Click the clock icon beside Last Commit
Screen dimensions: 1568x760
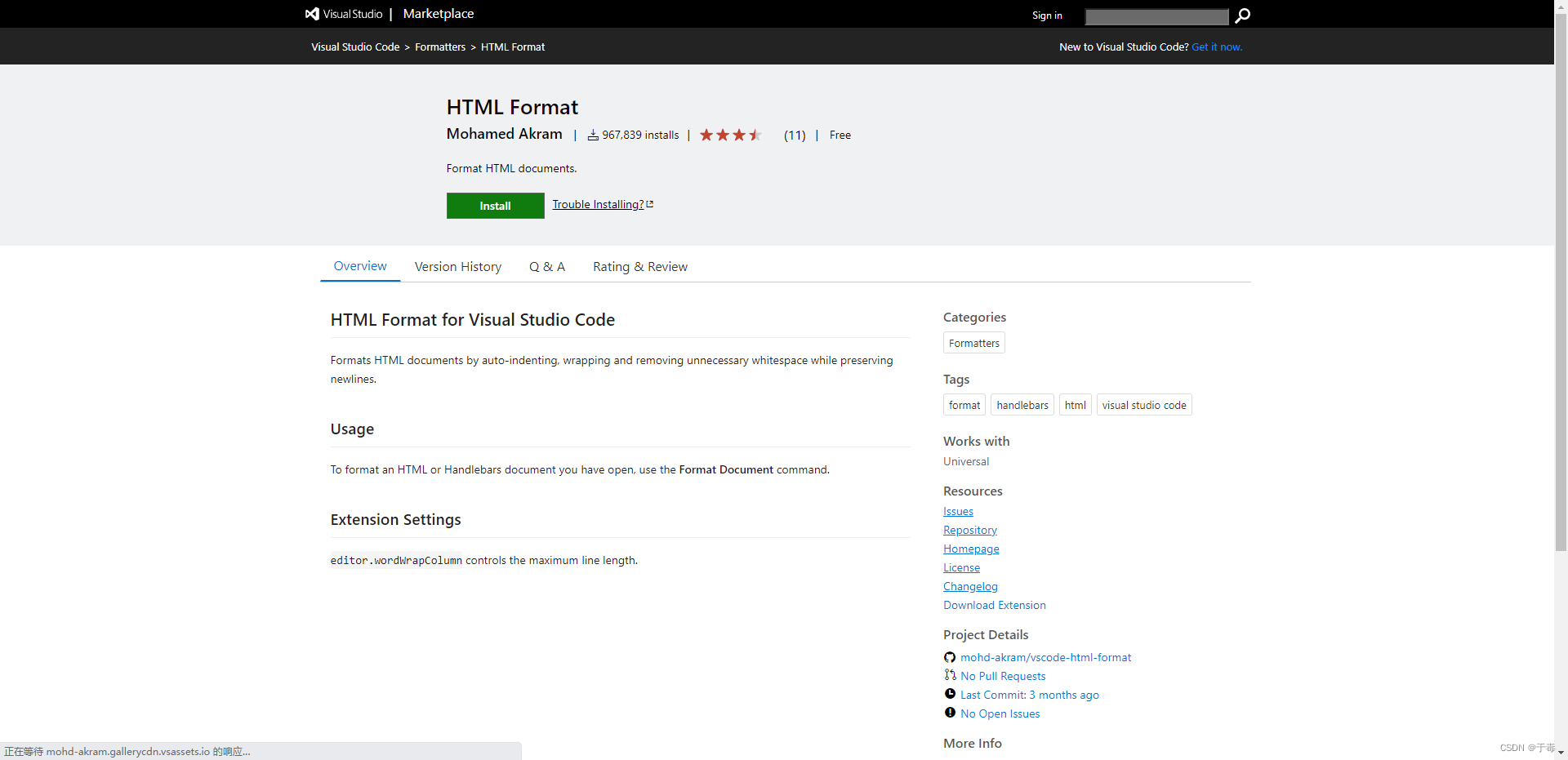click(x=950, y=694)
